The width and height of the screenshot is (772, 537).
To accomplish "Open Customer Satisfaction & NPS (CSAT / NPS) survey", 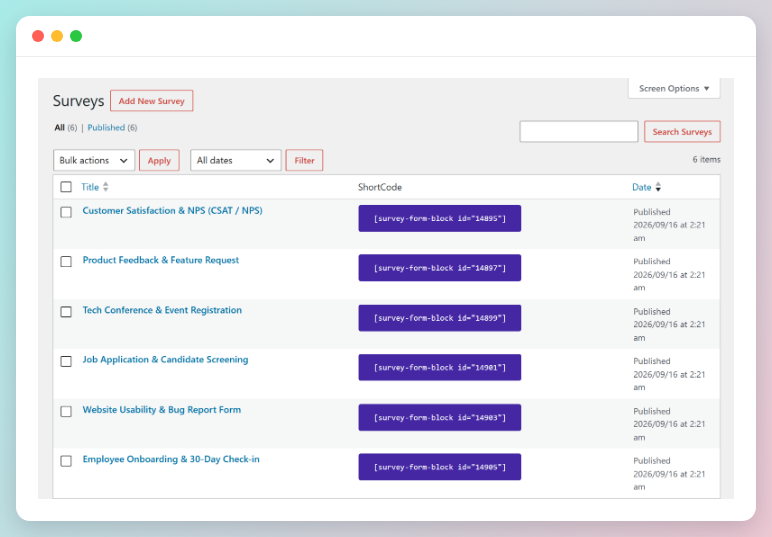I will tap(172, 211).
